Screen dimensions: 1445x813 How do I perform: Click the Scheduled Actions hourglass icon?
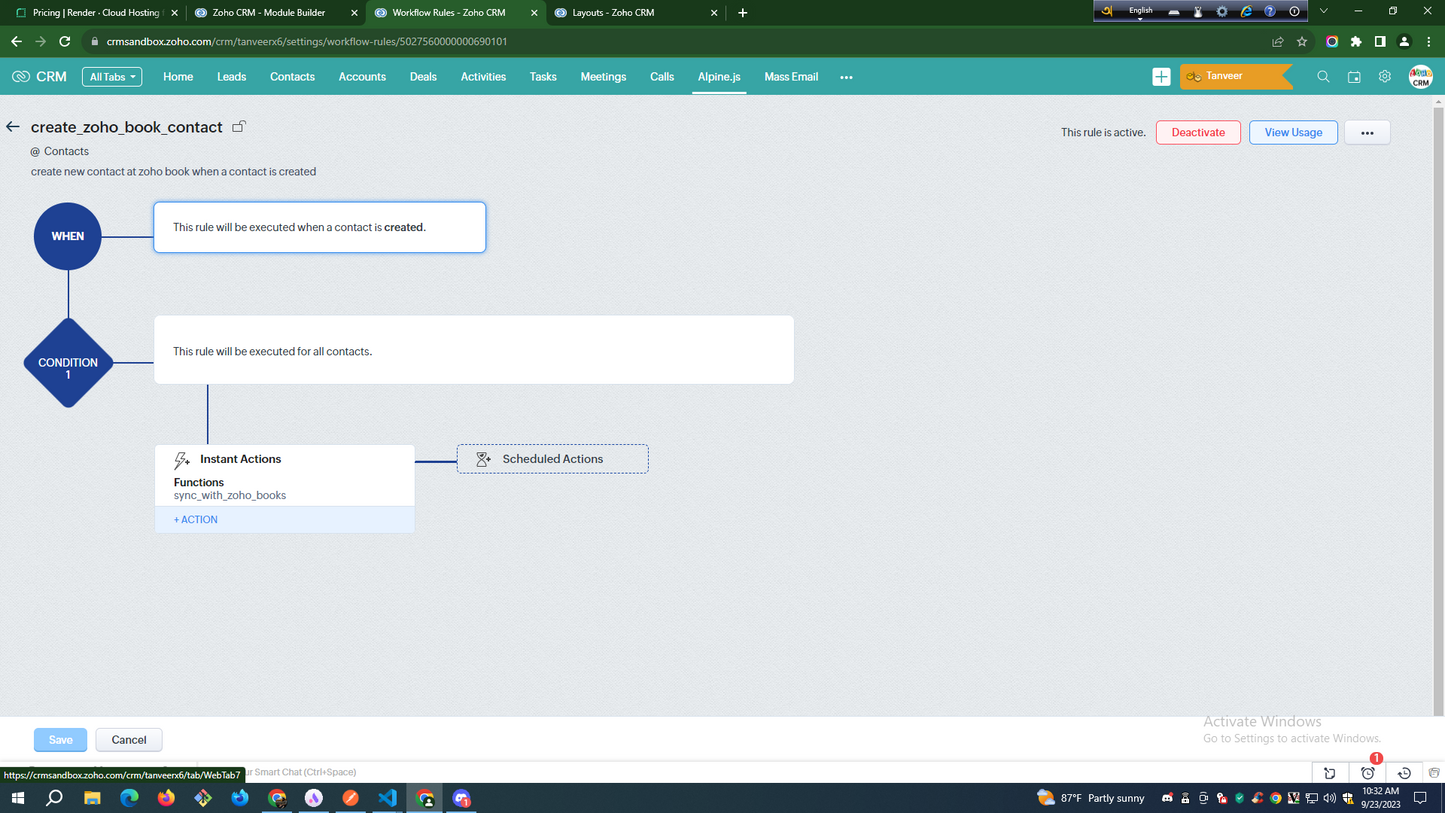point(483,459)
